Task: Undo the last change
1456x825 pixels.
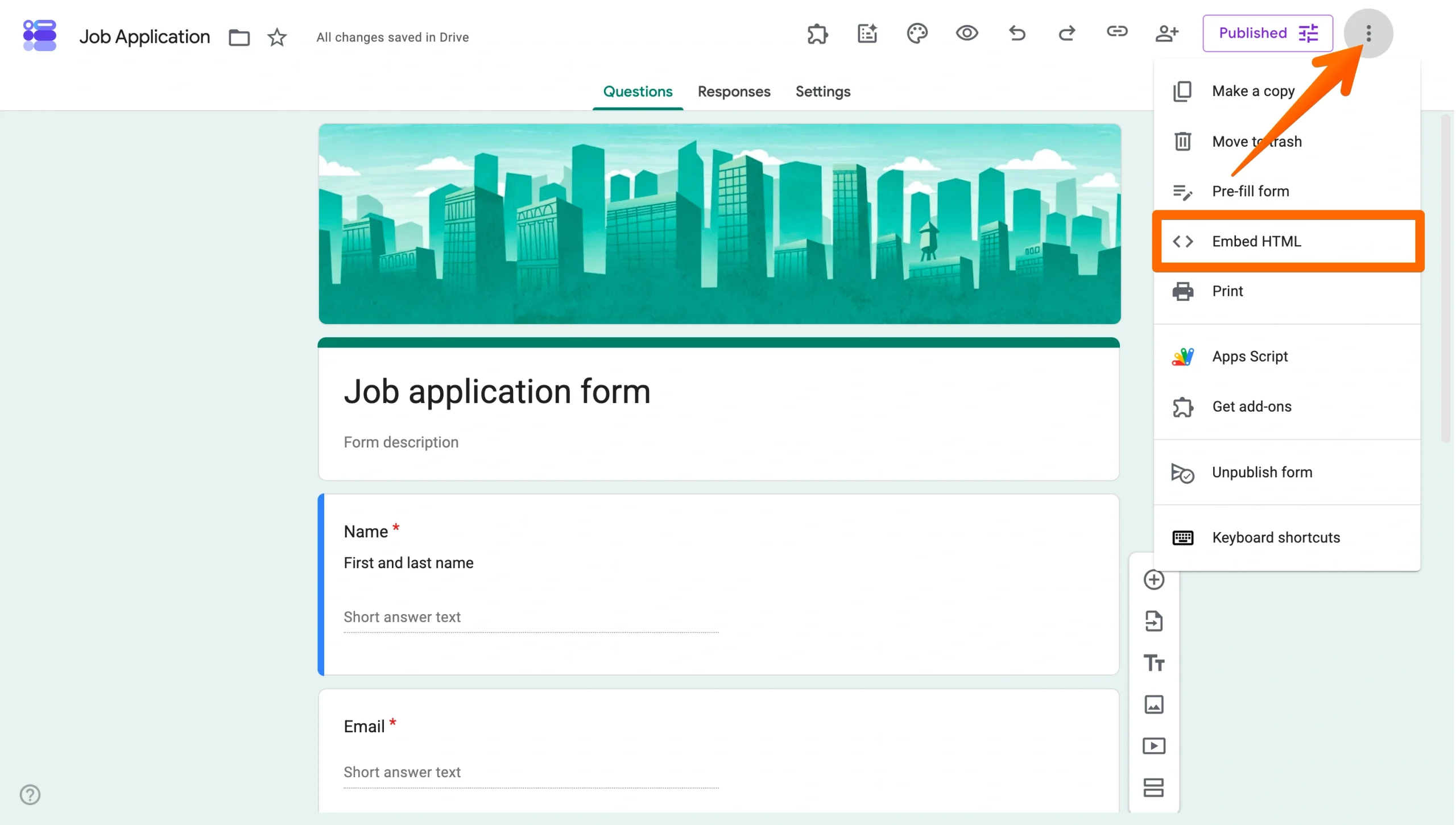Action: pos(1017,34)
